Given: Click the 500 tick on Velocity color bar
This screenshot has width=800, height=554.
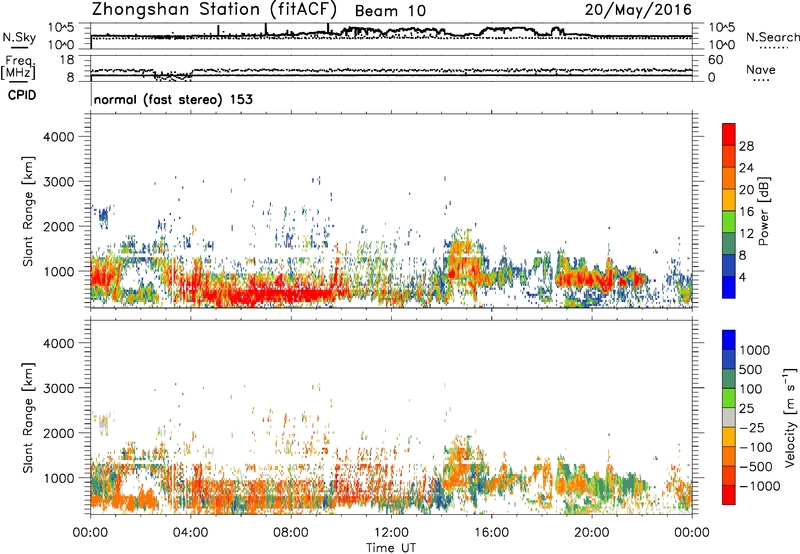Looking at the screenshot, I should pos(751,369).
